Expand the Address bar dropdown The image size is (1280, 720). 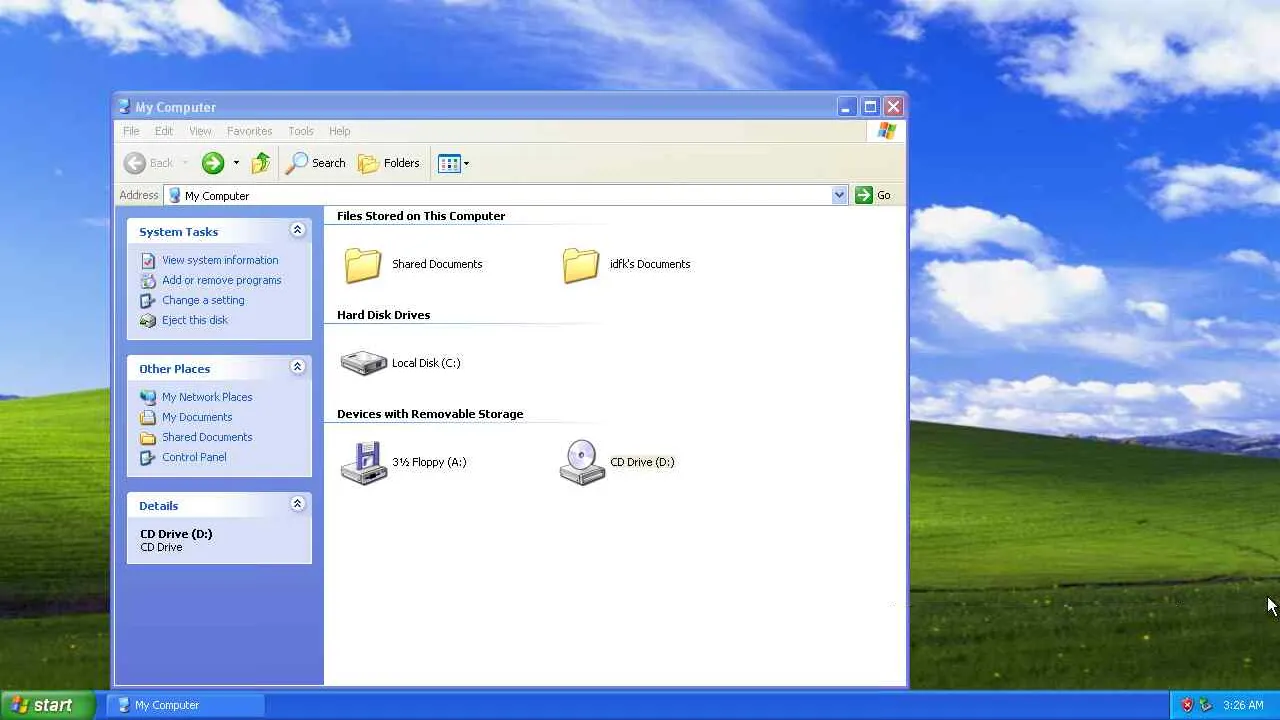click(839, 195)
